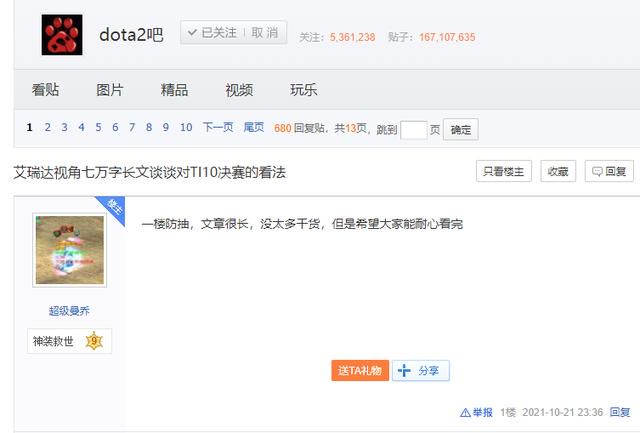The height and width of the screenshot is (433, 640).
Task: Click the 神装救世 level 9 badge
Action: 69,341
